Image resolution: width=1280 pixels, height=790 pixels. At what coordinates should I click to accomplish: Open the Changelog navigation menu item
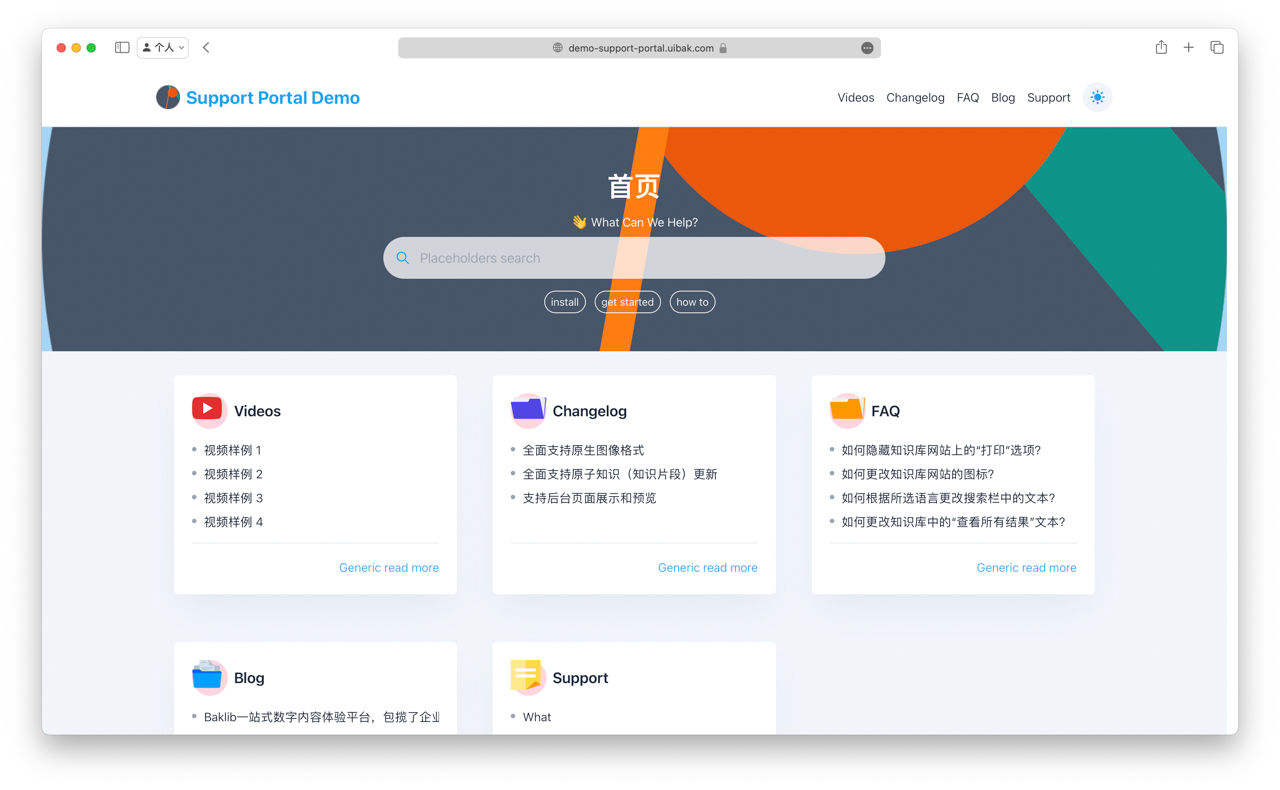pos(915,97)
